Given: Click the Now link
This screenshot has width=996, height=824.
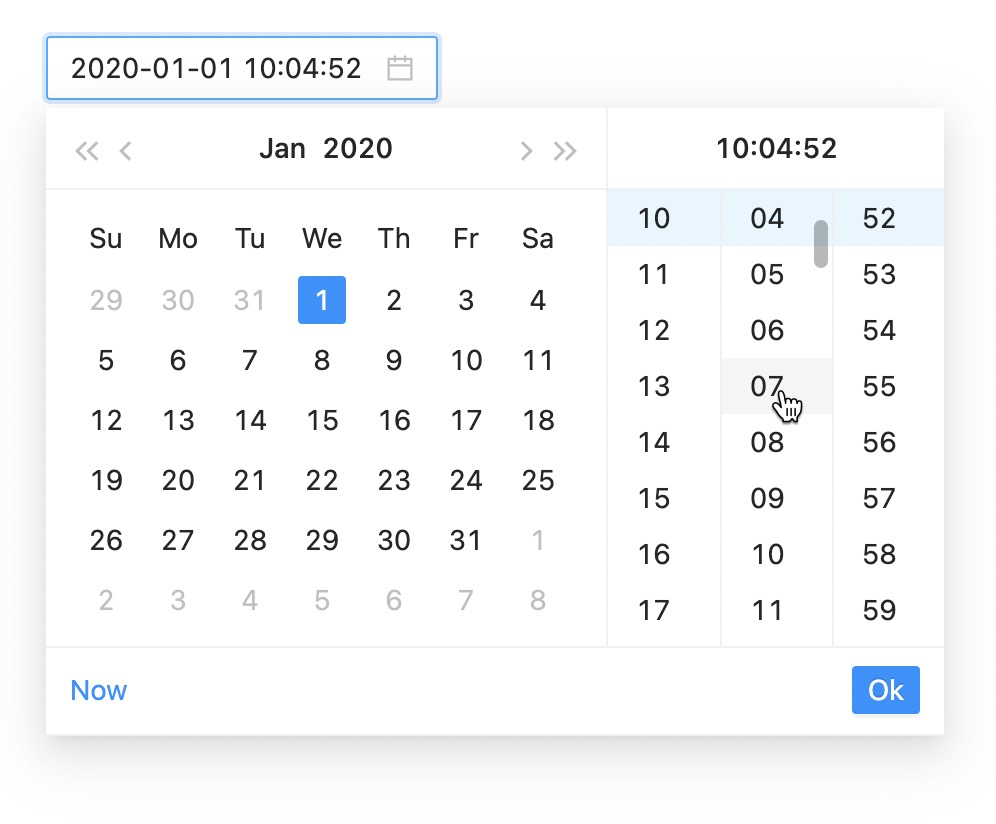Looking at the screenshot, I should [x=98, y=690].
